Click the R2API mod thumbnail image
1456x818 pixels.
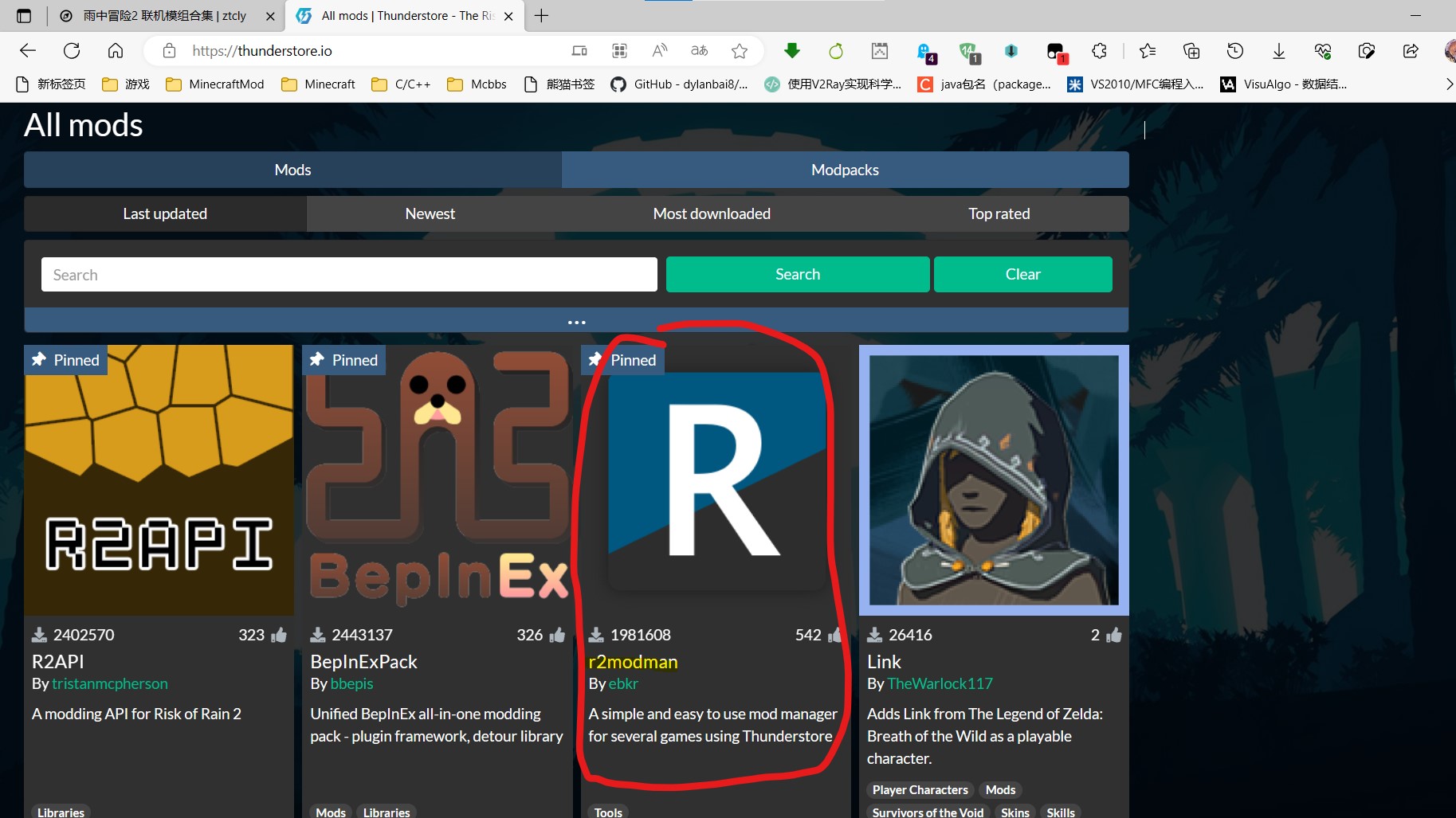click(159, 480)
